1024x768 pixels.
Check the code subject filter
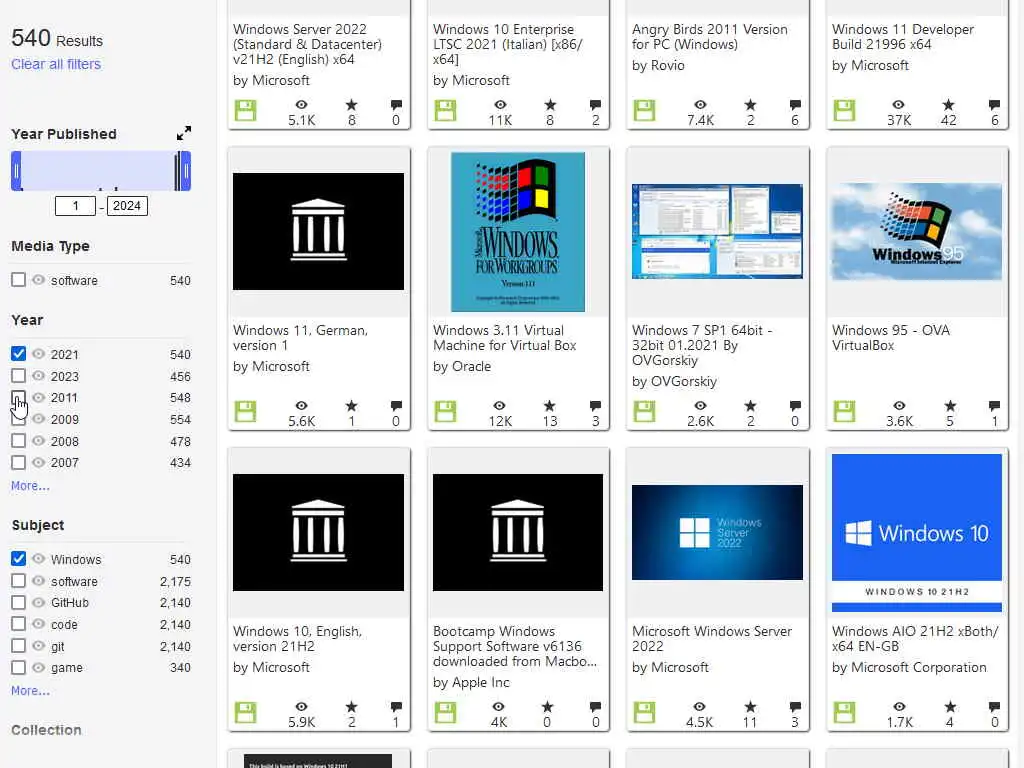18,624
